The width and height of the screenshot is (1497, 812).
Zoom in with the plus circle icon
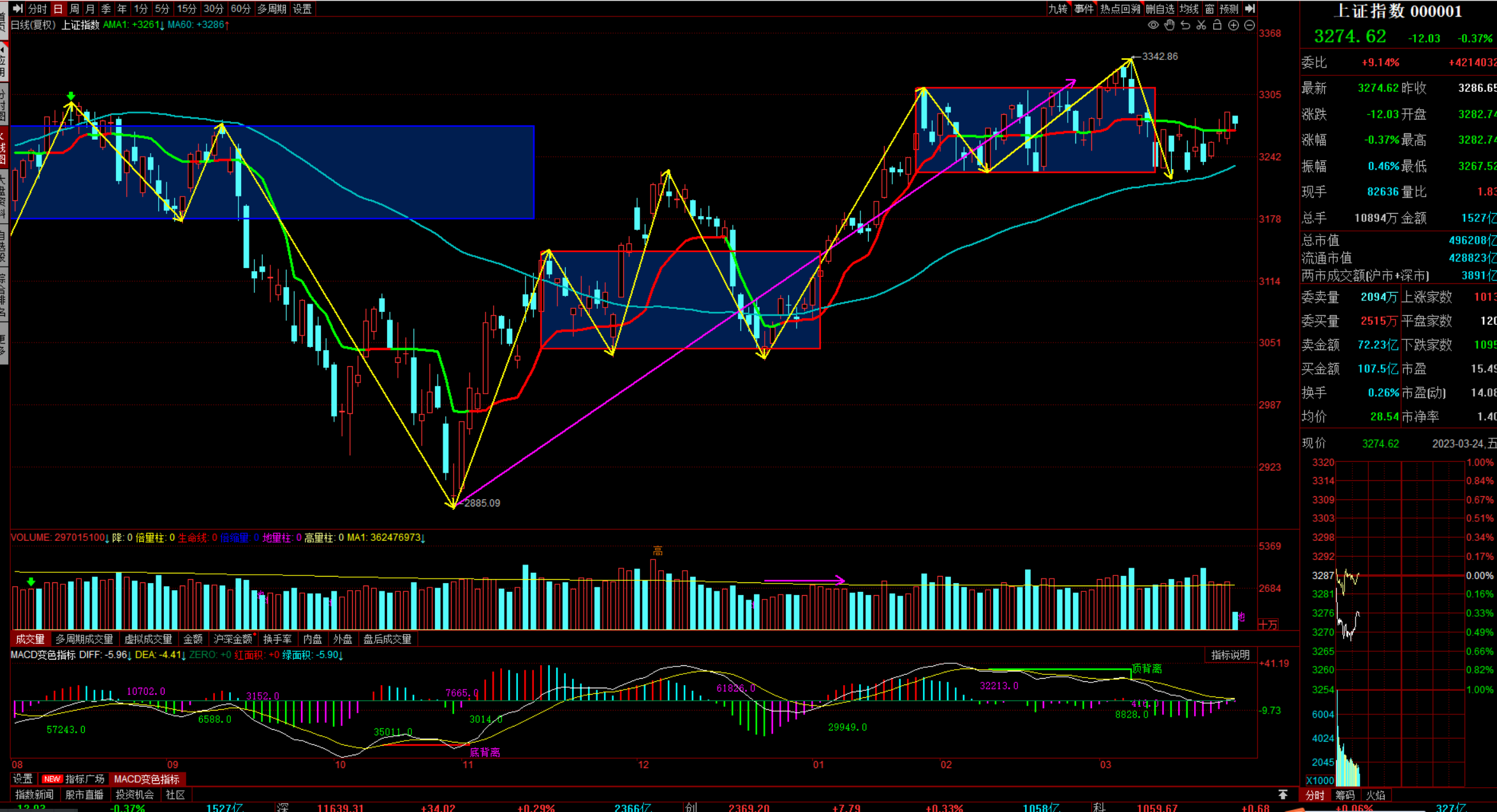[x=1234, y=25]
